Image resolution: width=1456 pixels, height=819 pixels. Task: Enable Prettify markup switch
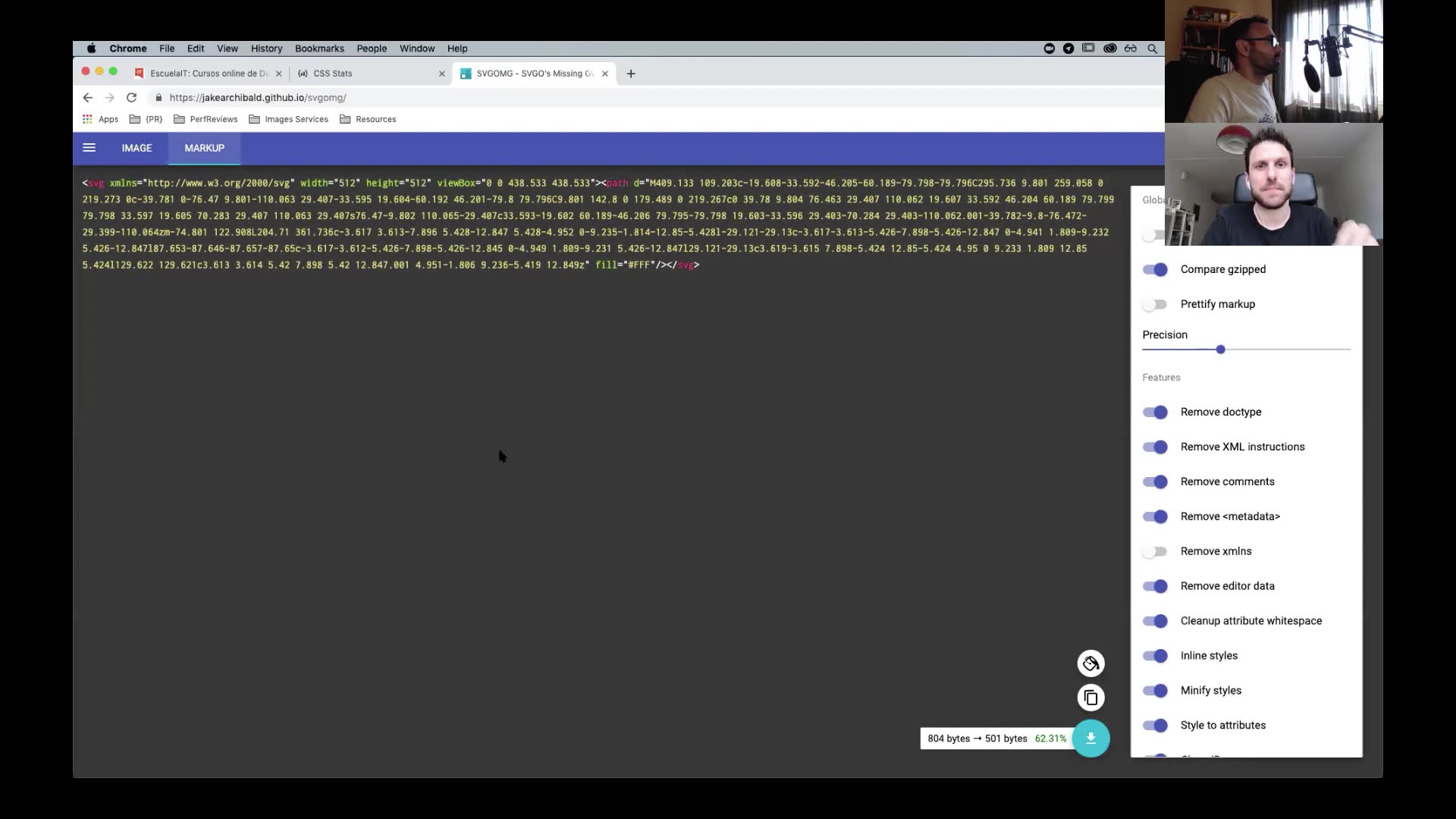pos(1155,304)
